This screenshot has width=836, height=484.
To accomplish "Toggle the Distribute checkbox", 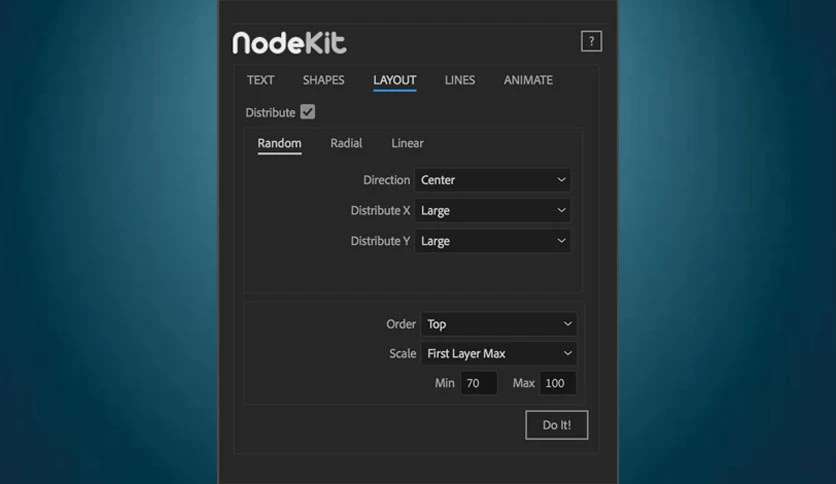I will [308, 112].
